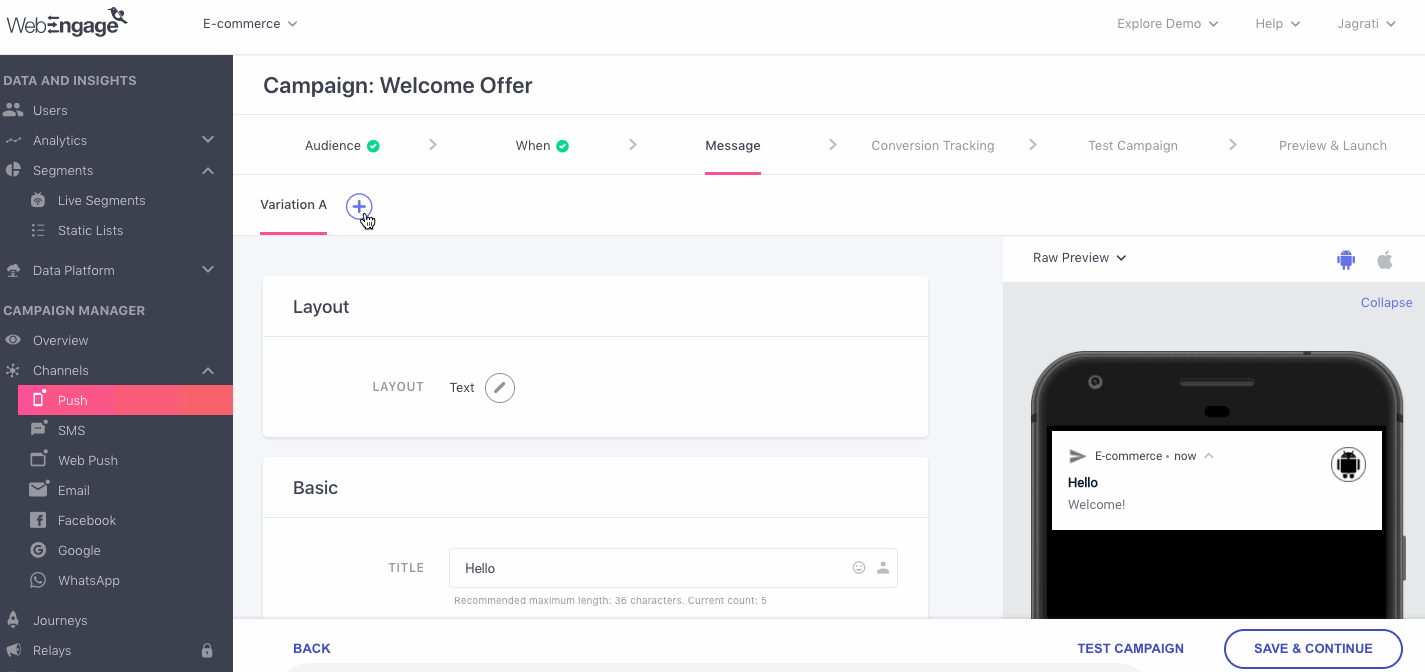Go to the When step
1425x672 pixels.
542,145
